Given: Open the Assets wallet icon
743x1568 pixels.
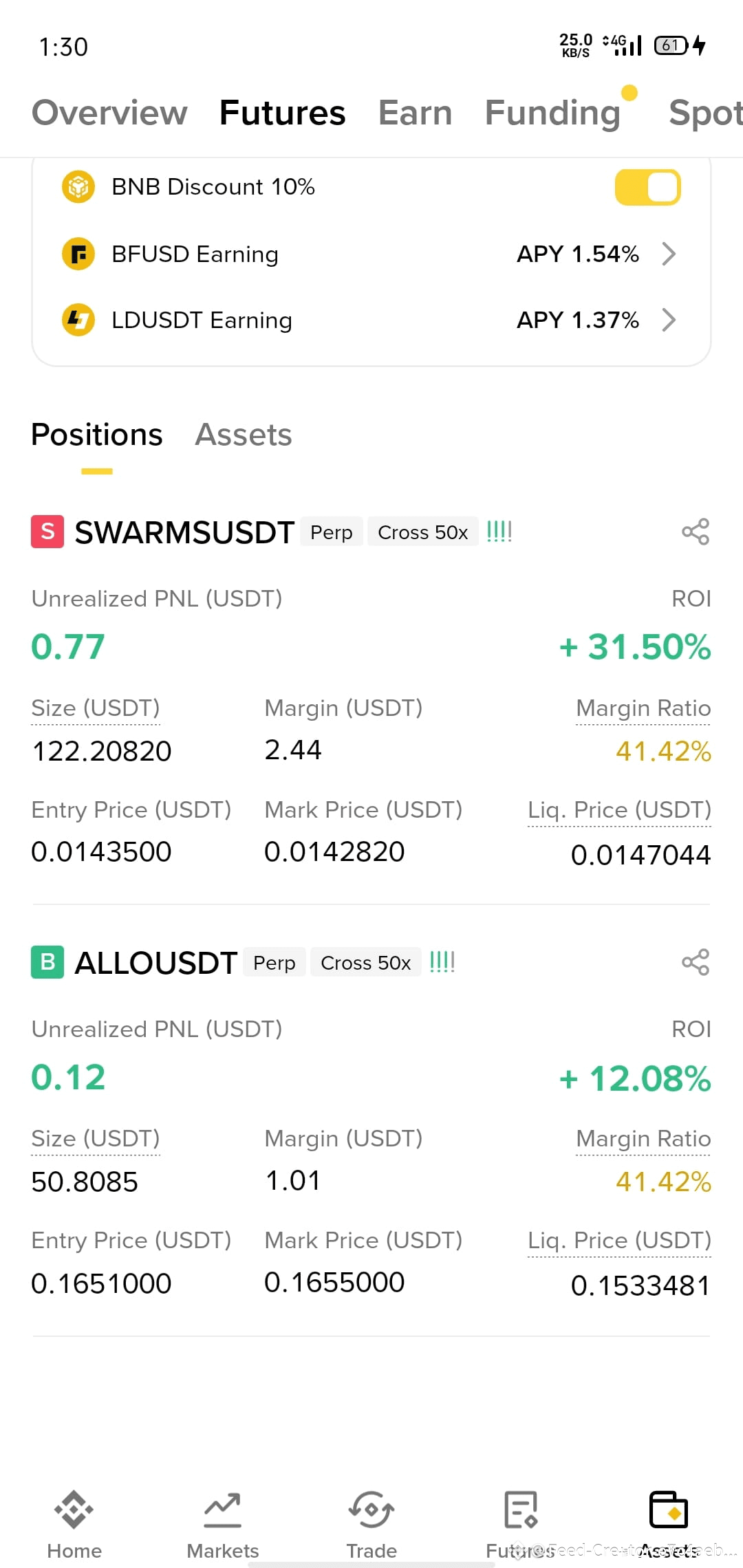Looking at the screenshot, I should pyautogui.click(x=669, y=1509).
